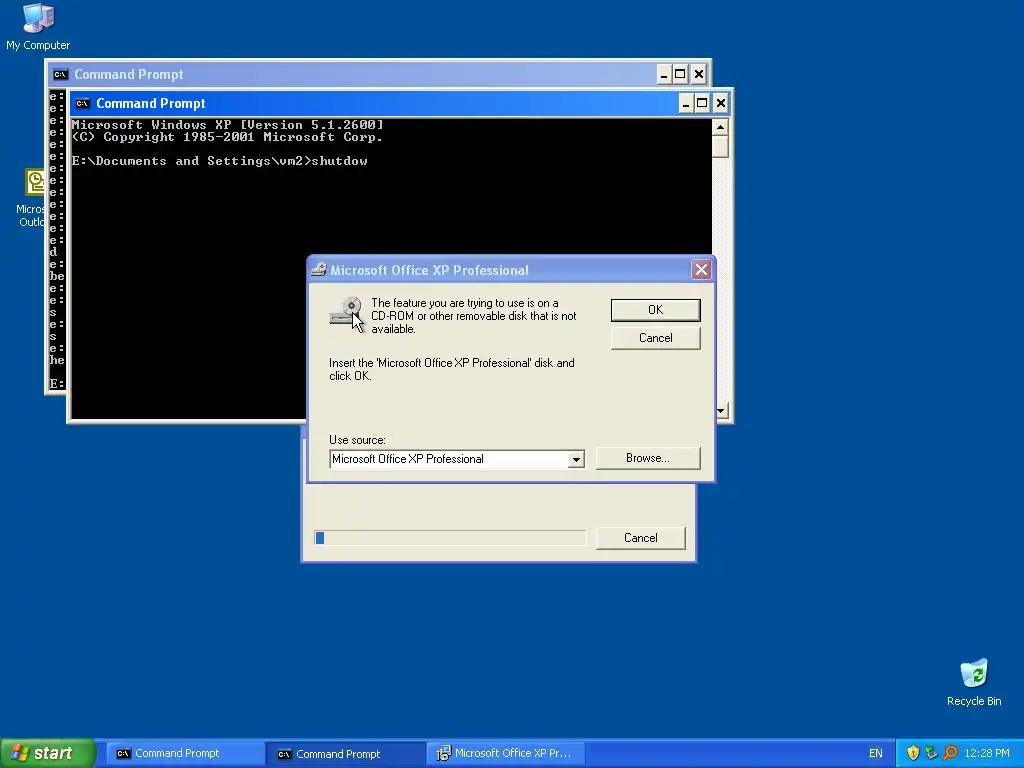
Task: Click the orange magnifier tray icon
Action: click(x=950, y=753)
